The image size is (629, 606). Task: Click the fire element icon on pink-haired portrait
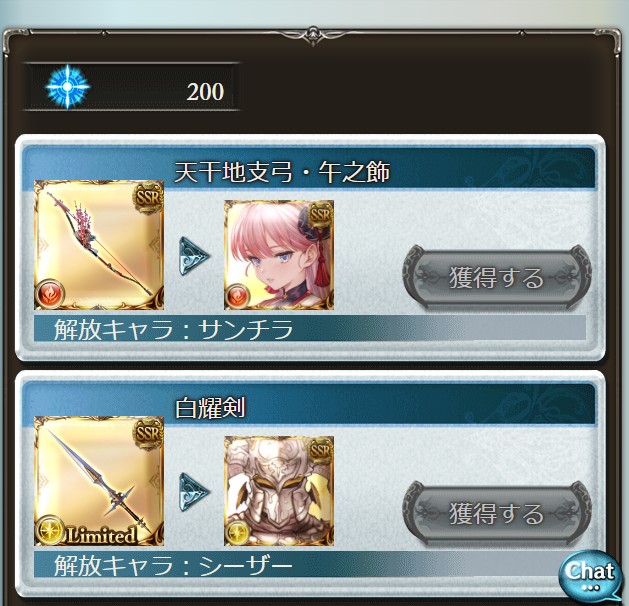[x=237, y=297]
